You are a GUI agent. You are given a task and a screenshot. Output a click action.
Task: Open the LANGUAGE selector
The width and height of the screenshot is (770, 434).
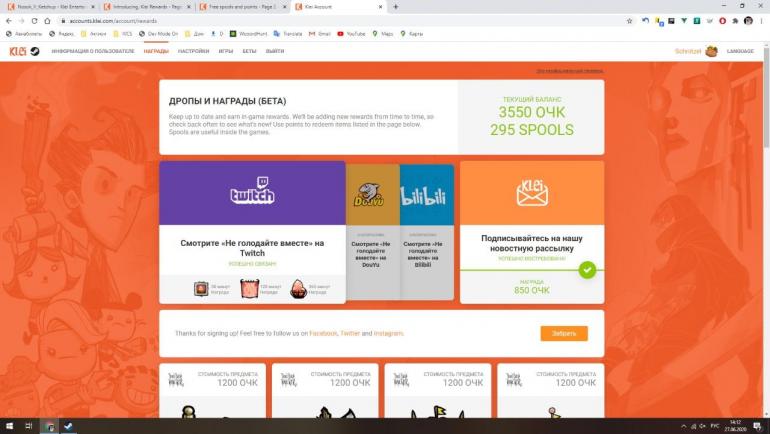click(740, 51)
